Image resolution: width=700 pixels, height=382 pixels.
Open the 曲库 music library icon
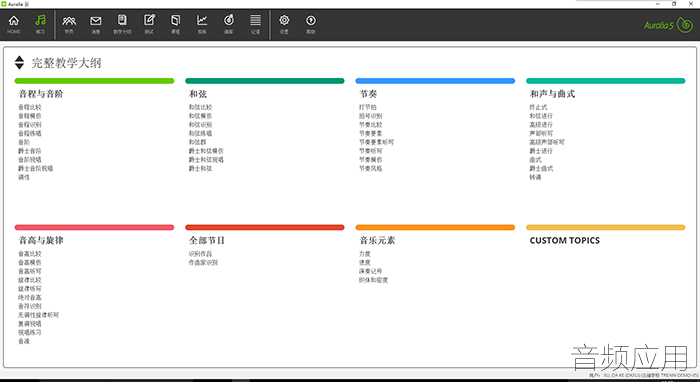229,24
